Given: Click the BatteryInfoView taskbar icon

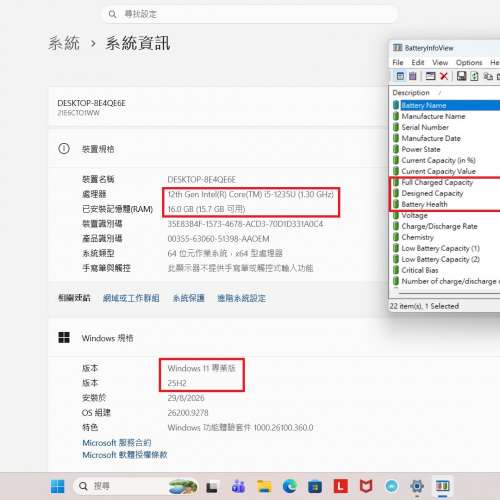Looking at the screenshot, I should 443,486.
